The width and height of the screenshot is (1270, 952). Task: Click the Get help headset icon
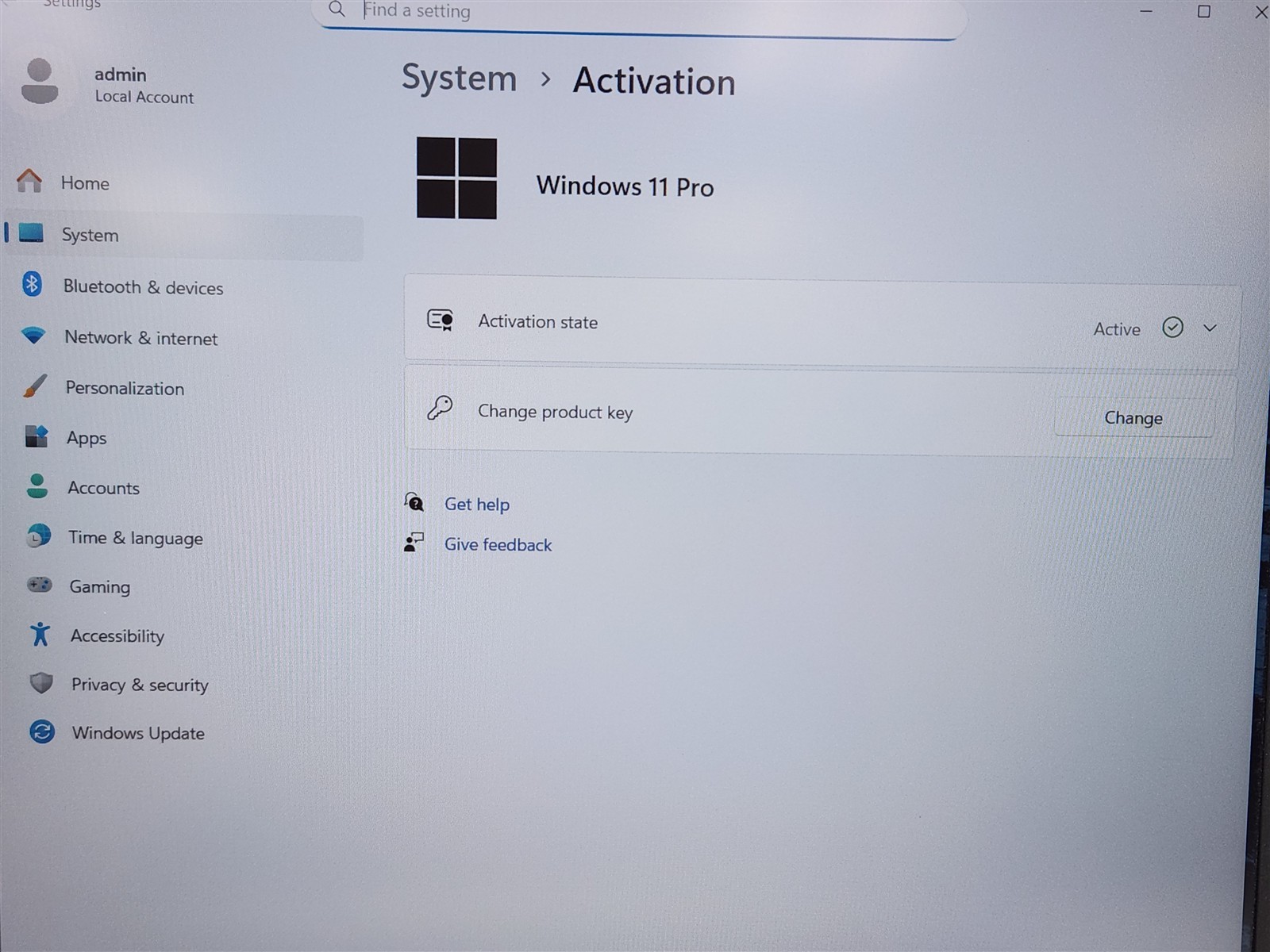(414, 501)
